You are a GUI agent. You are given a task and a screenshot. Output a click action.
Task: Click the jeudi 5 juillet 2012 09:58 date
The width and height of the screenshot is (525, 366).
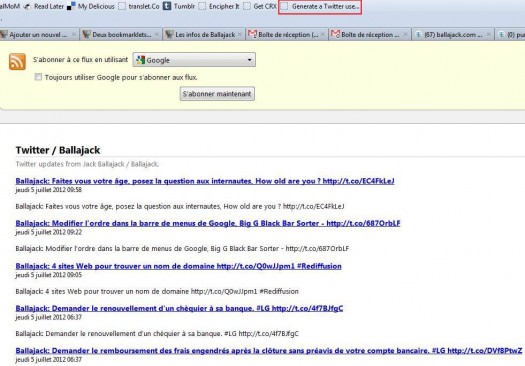(49, 190)
